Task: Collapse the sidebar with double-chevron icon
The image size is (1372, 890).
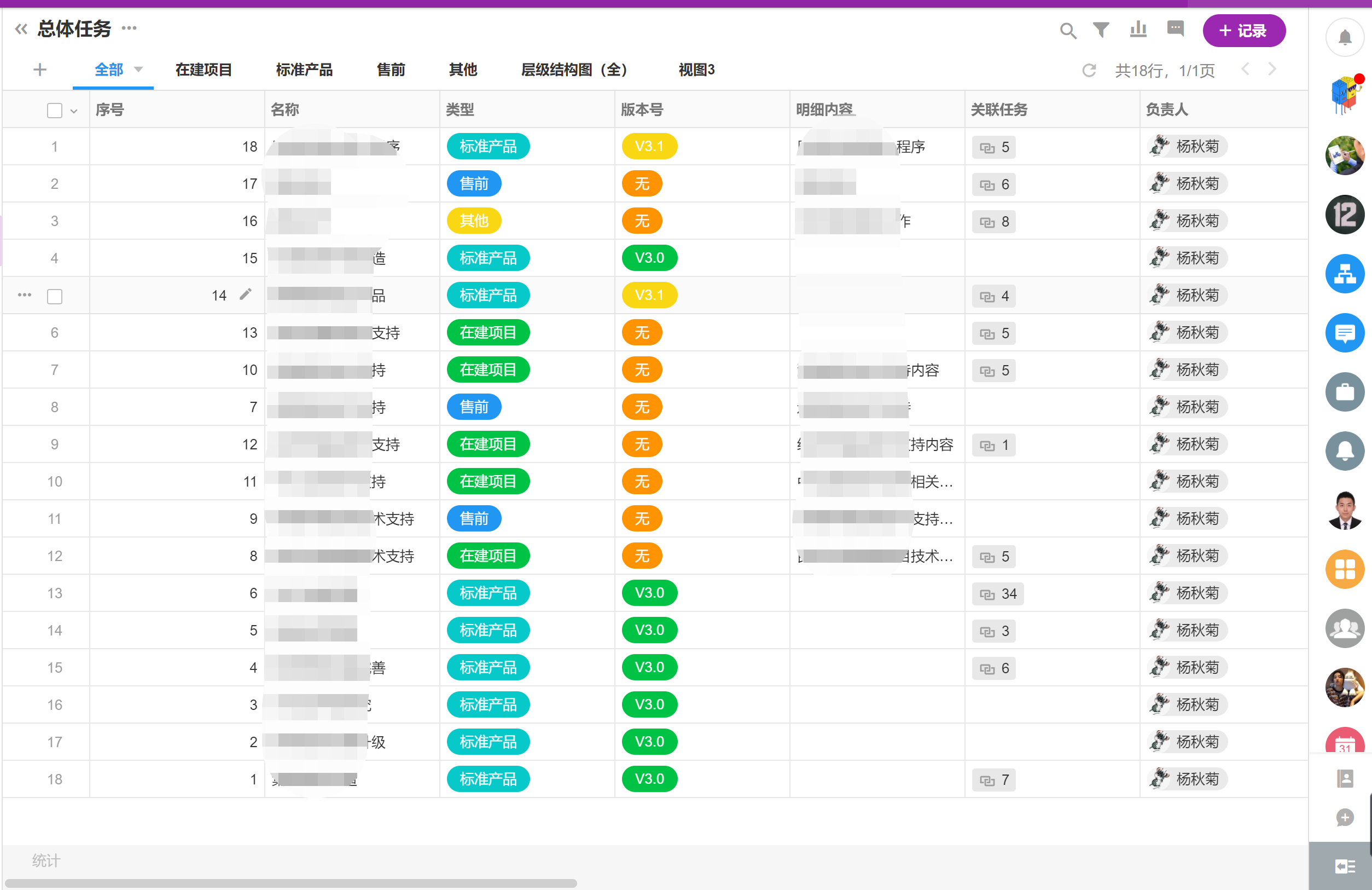Action: [x=21, y=29]
